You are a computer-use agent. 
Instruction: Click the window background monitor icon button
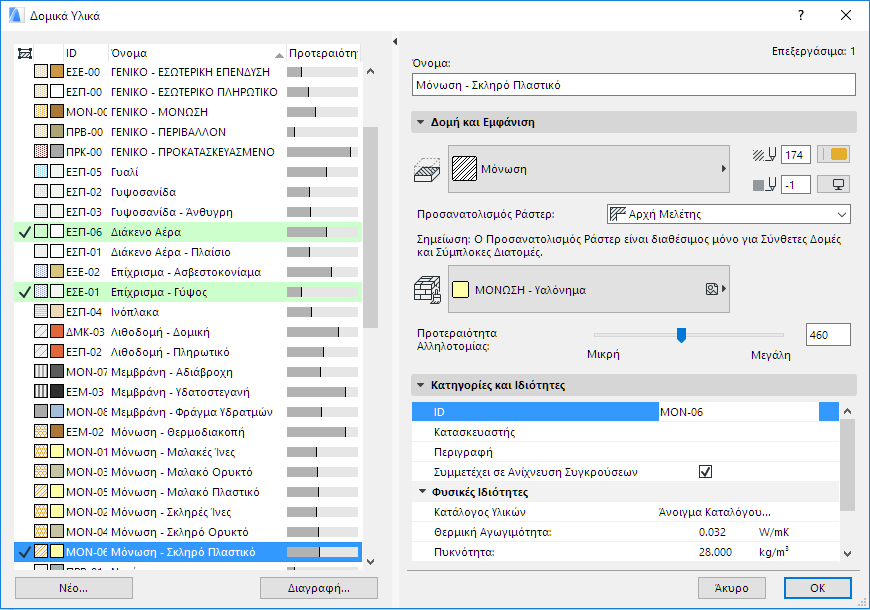tap(833, 184)
